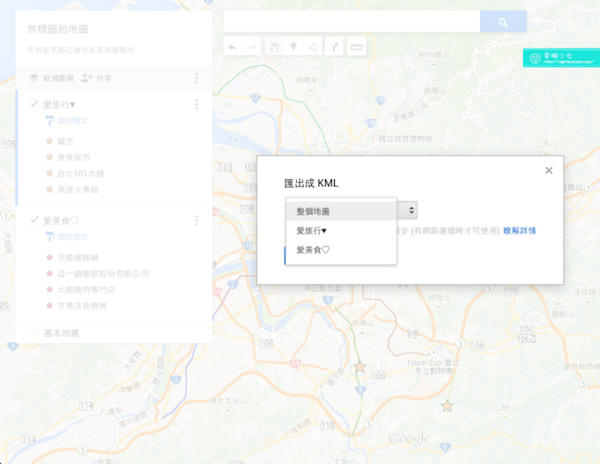The image size is (600, 464).
Task: Open the map options three-dot menu
Action: tap(196, 78)
